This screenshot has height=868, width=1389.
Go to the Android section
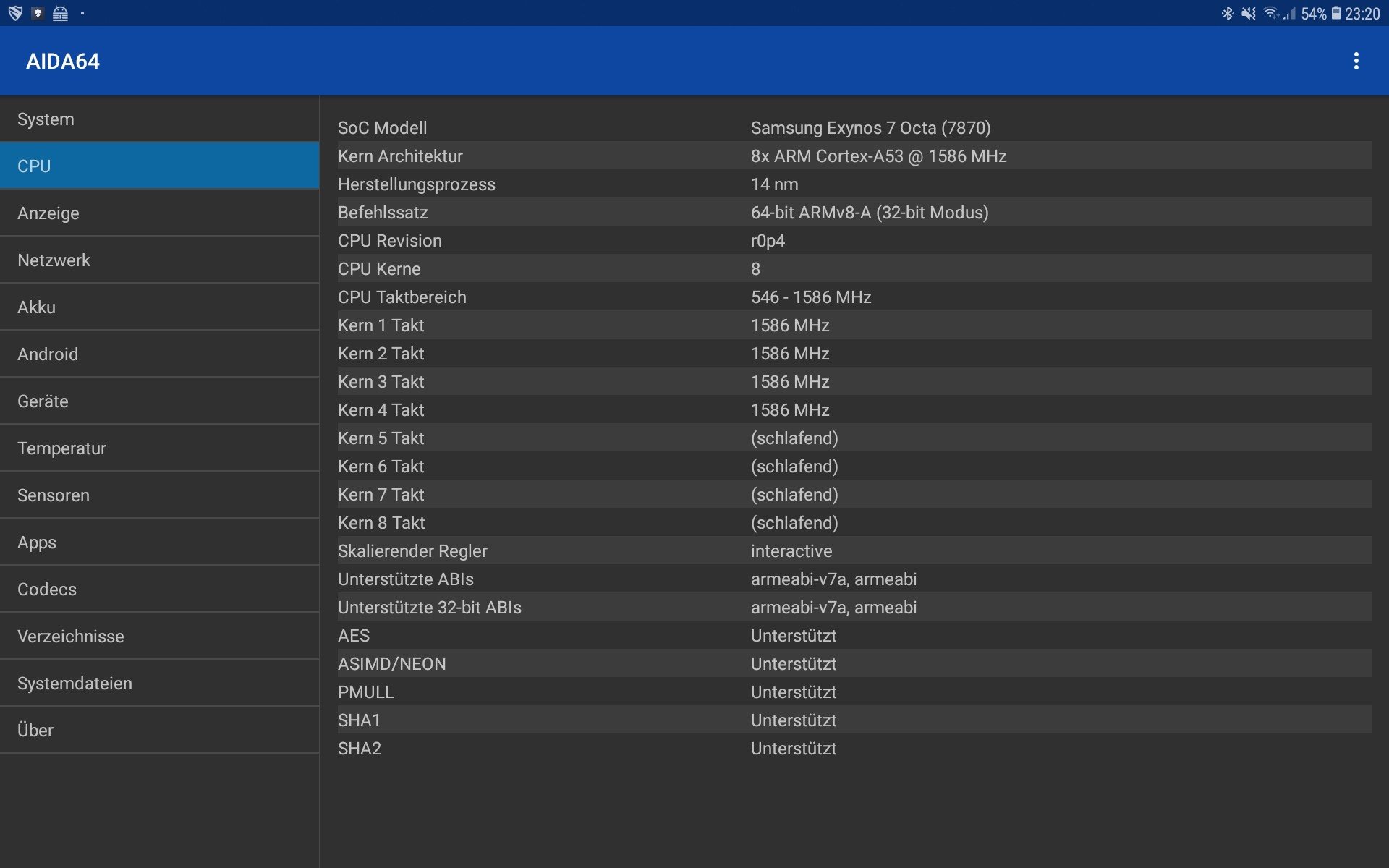(x=159, y=354)
